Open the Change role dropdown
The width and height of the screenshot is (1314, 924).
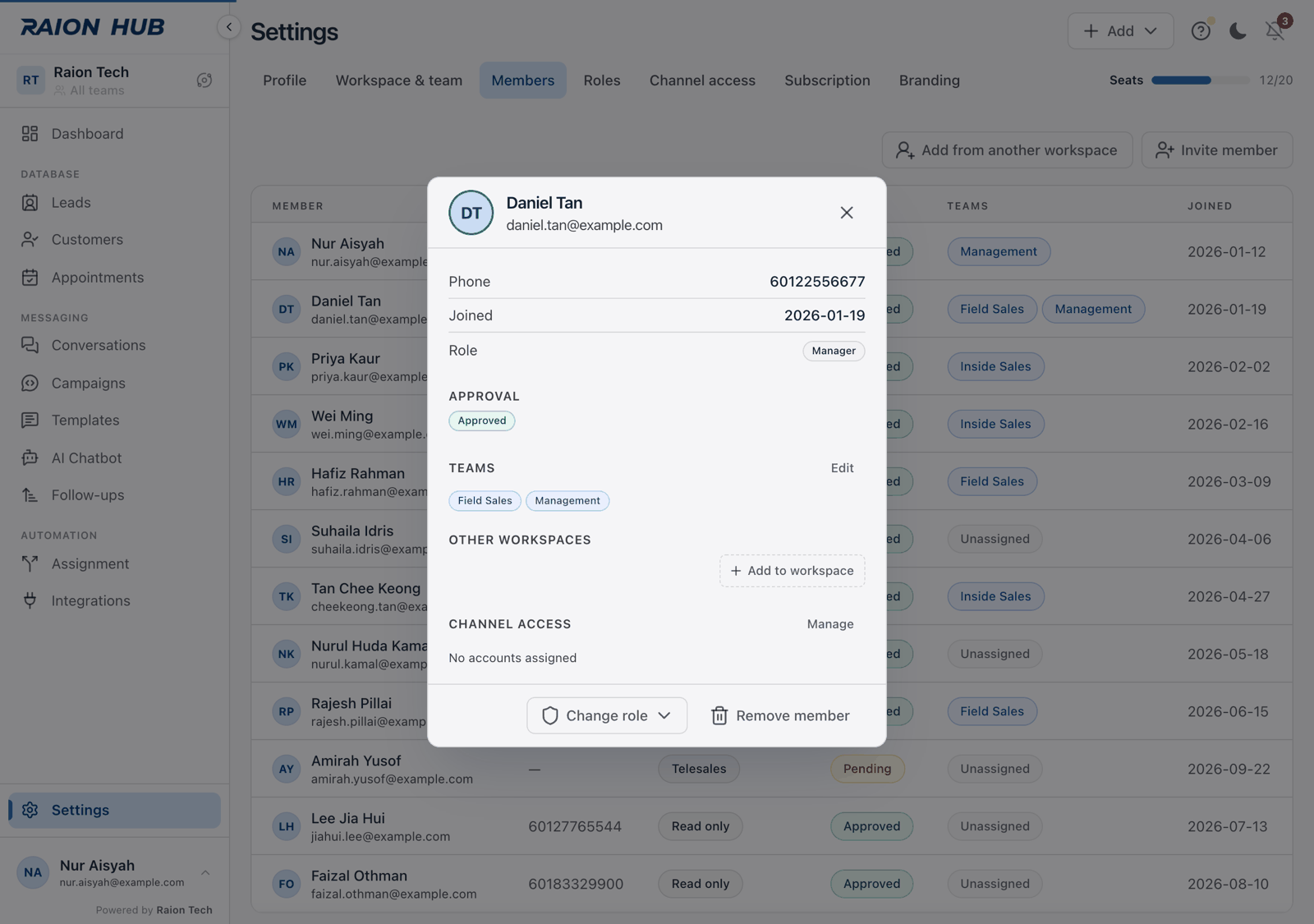607,715
